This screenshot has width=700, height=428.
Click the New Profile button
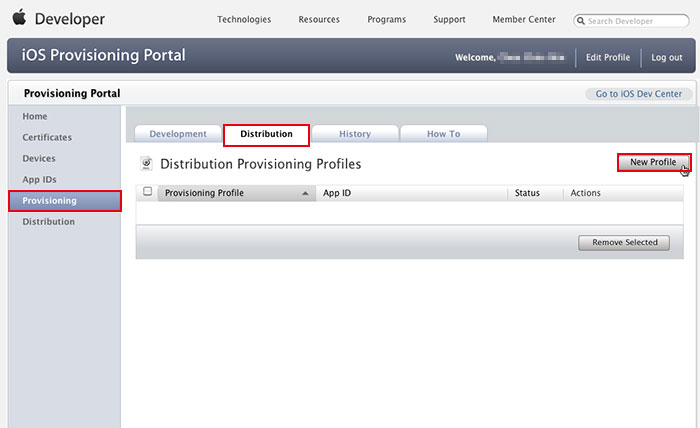654,162
